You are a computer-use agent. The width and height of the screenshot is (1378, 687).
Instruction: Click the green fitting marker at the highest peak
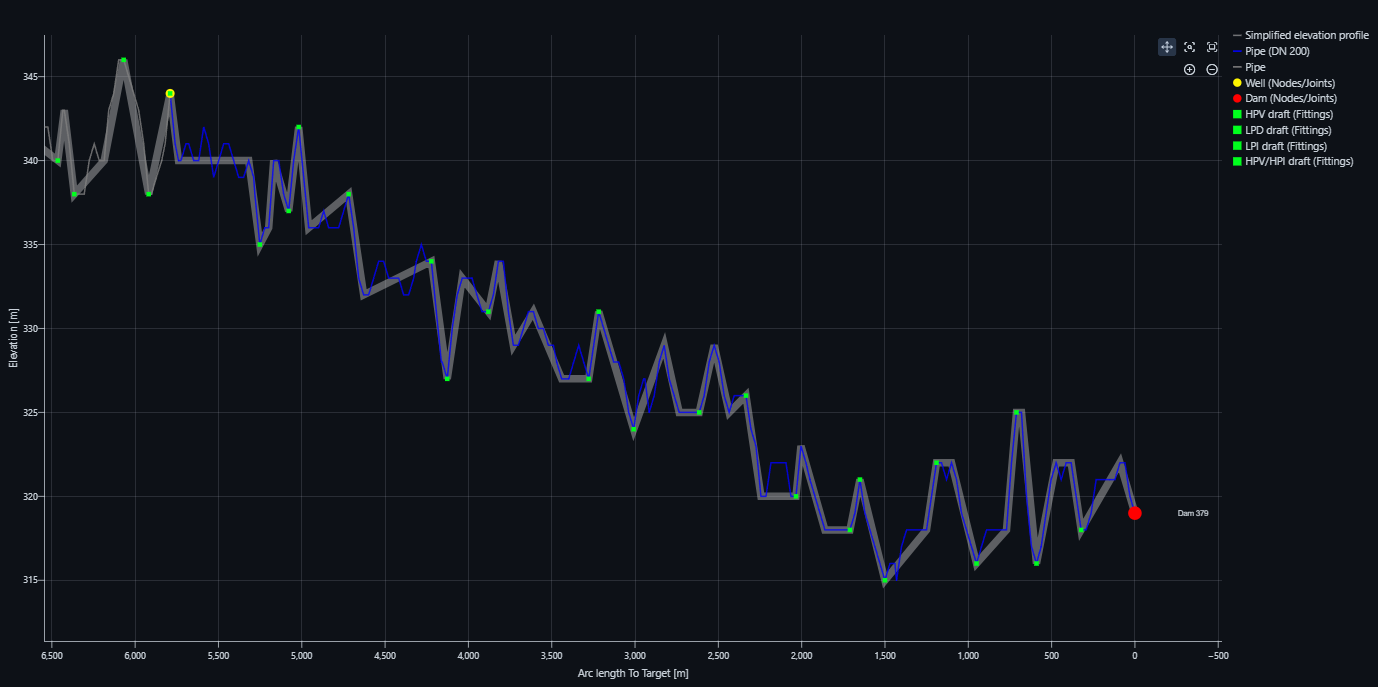pyautogui.click(x=123, y=60)
